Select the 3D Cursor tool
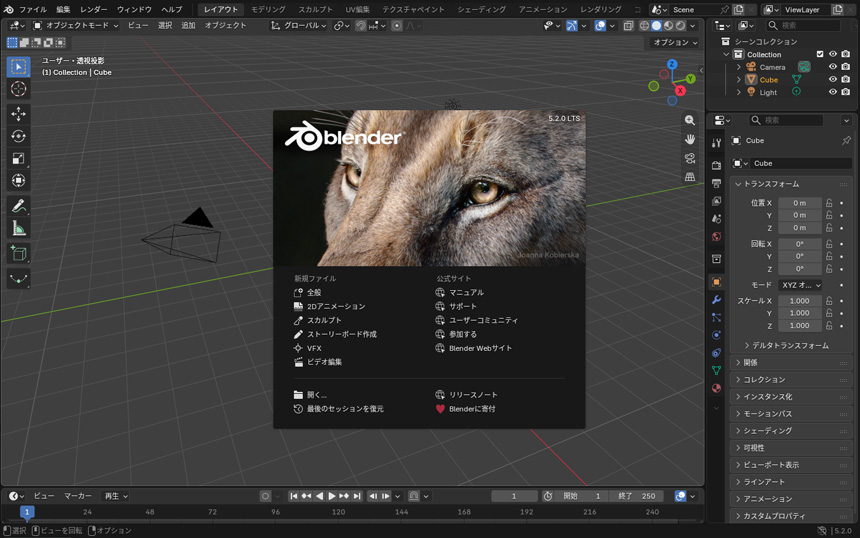The width and height of the screenshot is (860, 538). point(18,89)
